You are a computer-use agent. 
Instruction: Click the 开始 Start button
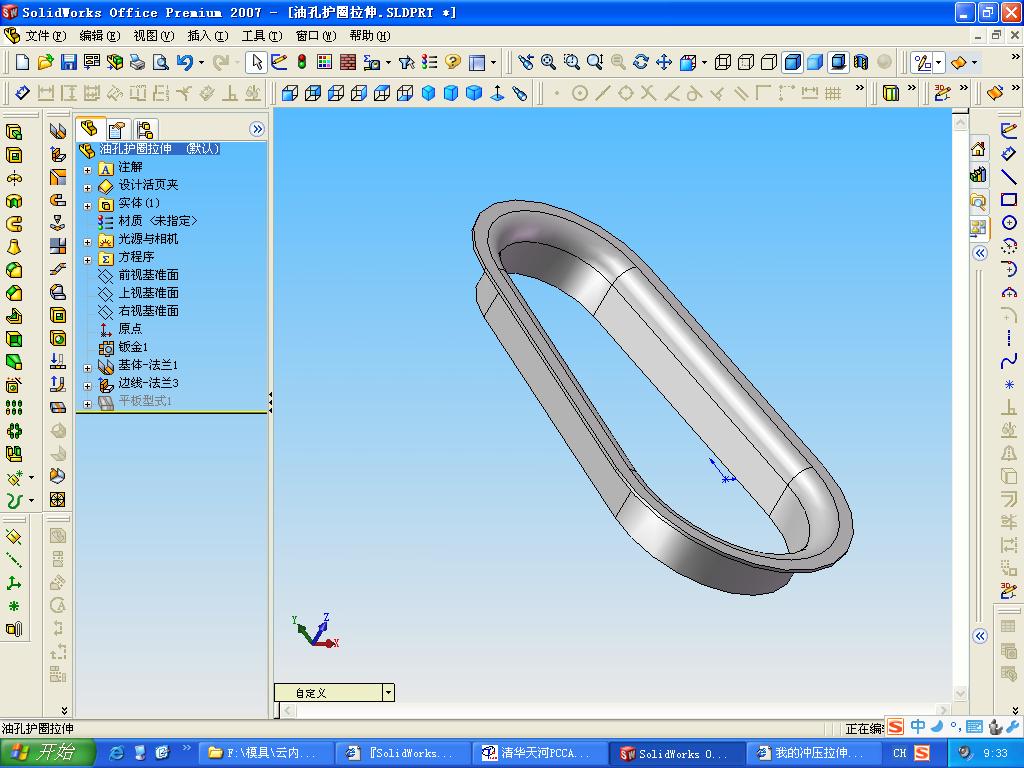pos(48,753)
